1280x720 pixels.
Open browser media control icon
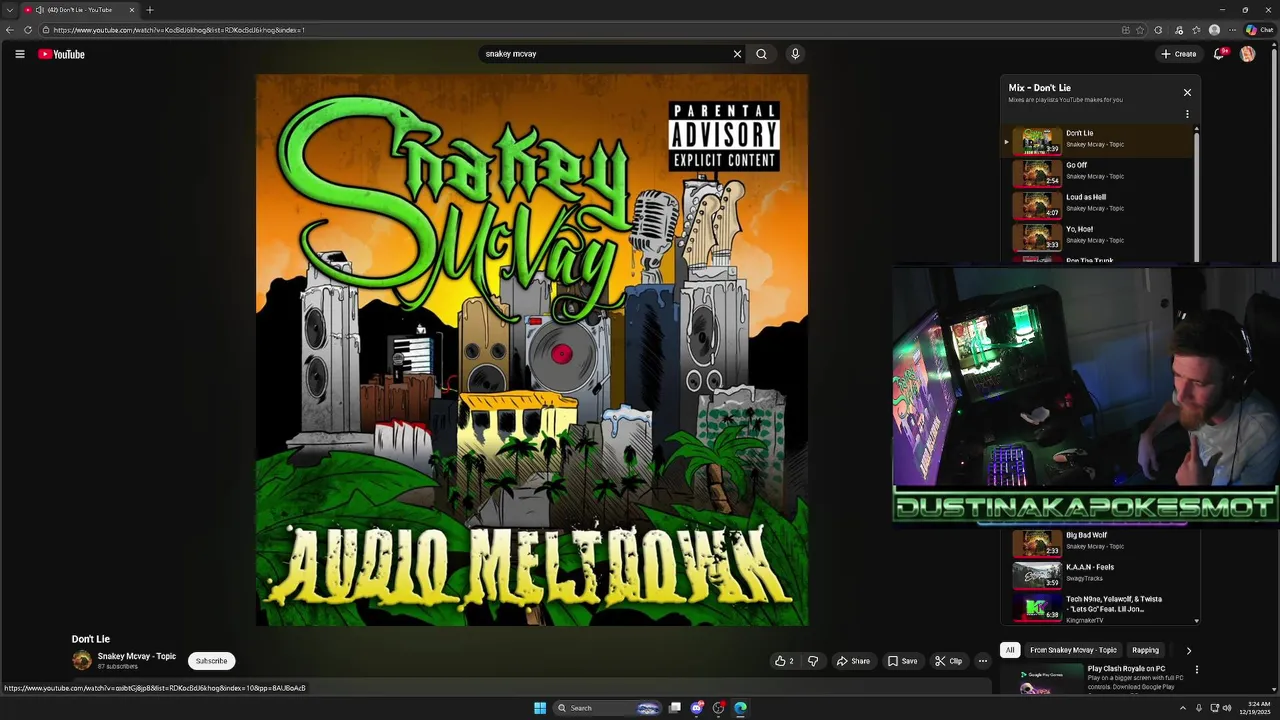coord(1179,30)
